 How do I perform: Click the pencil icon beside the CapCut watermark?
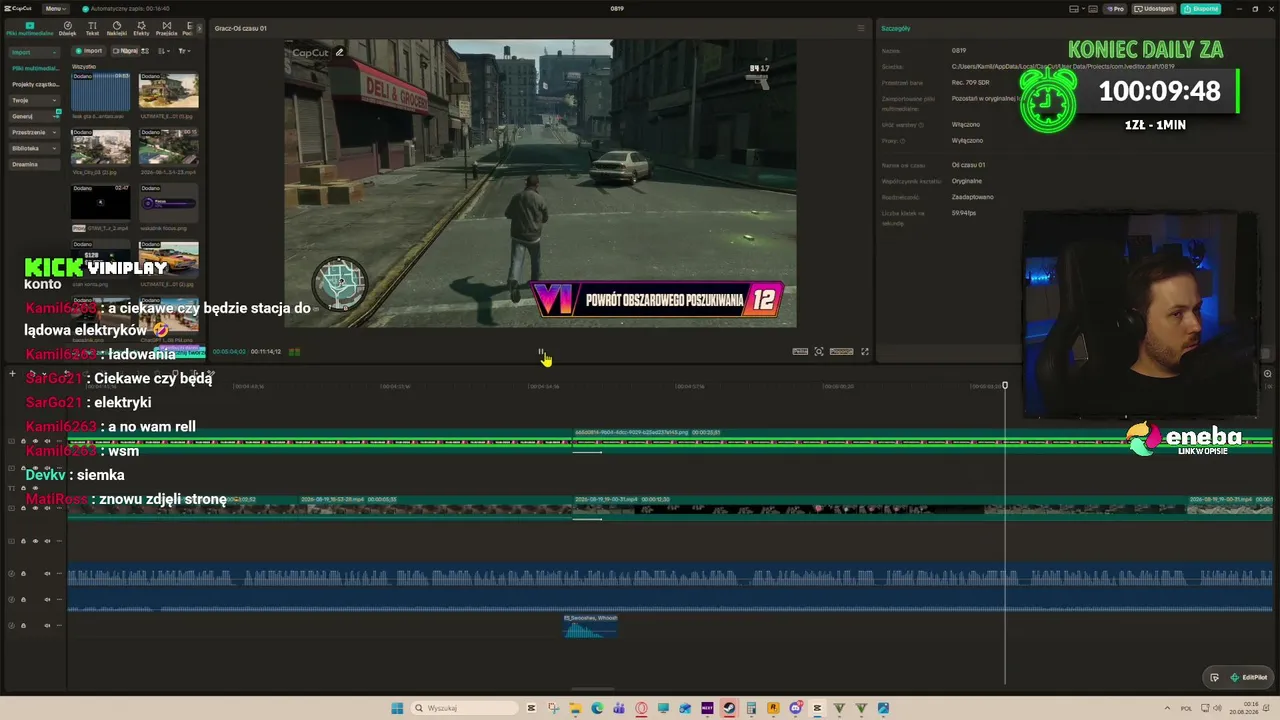click(x=340, y=53)
